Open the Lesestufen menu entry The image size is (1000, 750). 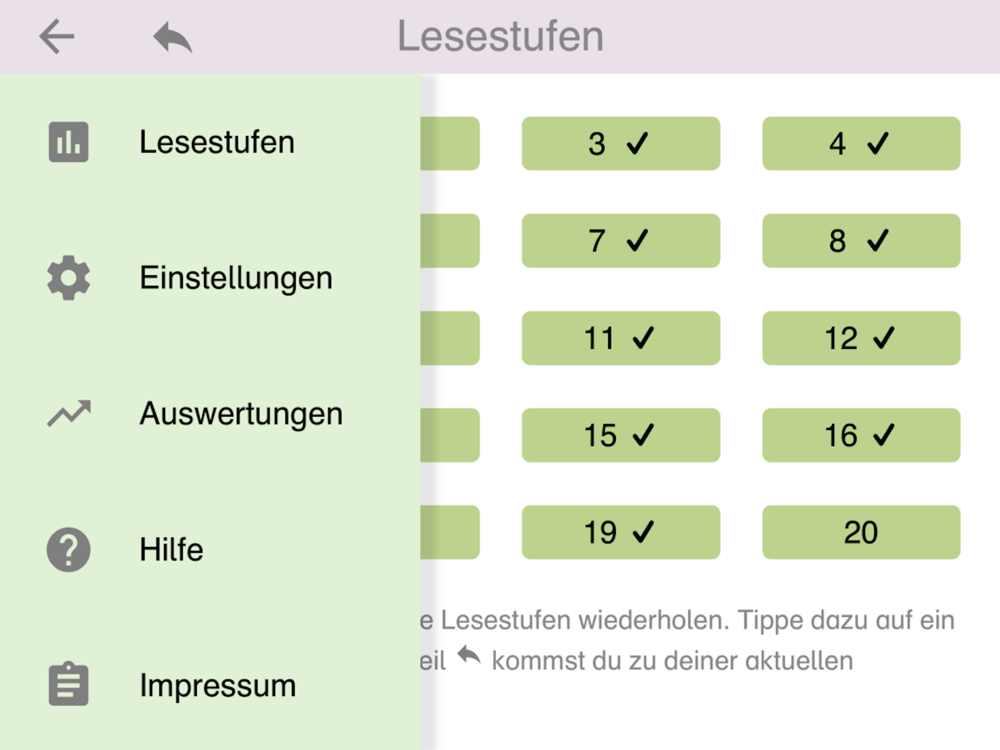210,142
